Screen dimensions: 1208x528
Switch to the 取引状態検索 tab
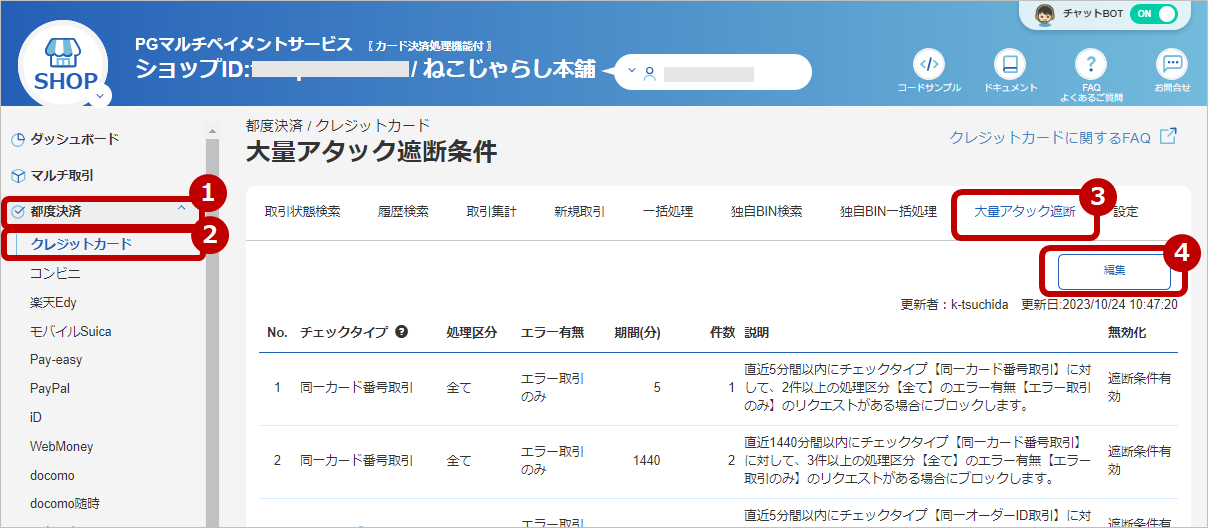(302, 212)
